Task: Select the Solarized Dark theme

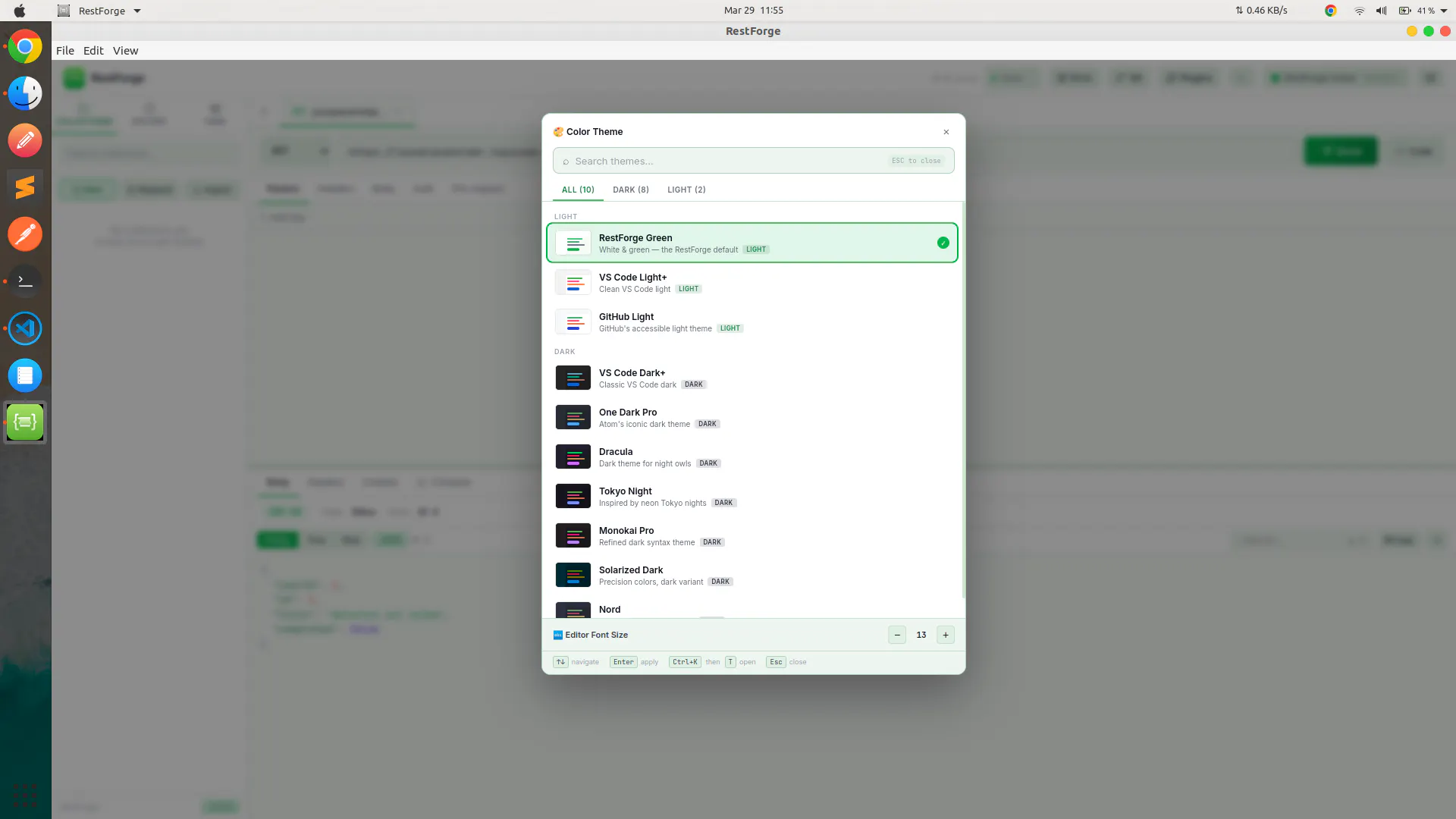Action: click(x=752, y=575)
